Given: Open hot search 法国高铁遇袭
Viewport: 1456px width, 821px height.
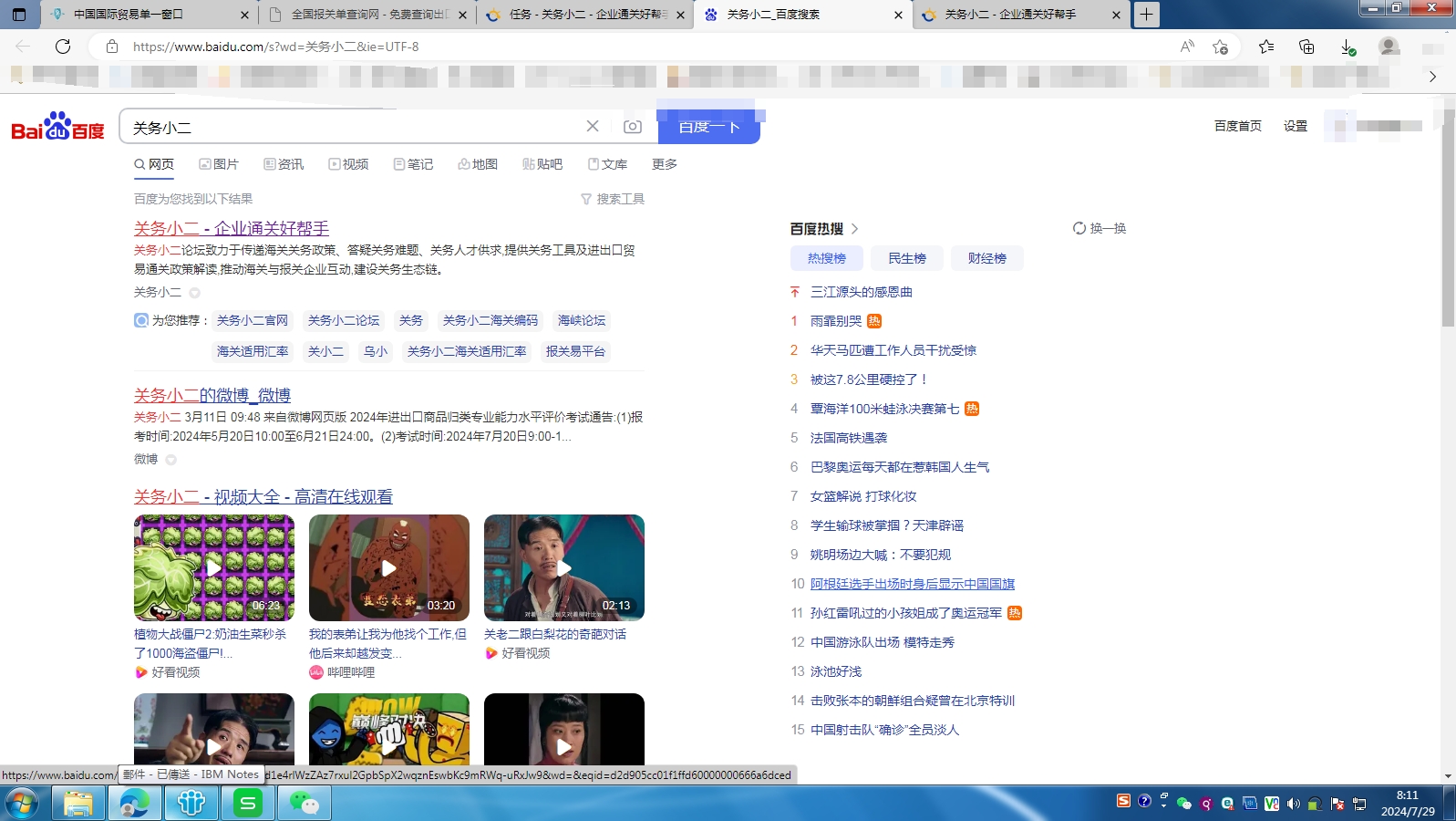Looking at the screenshot, I should (x=849, y=438).
